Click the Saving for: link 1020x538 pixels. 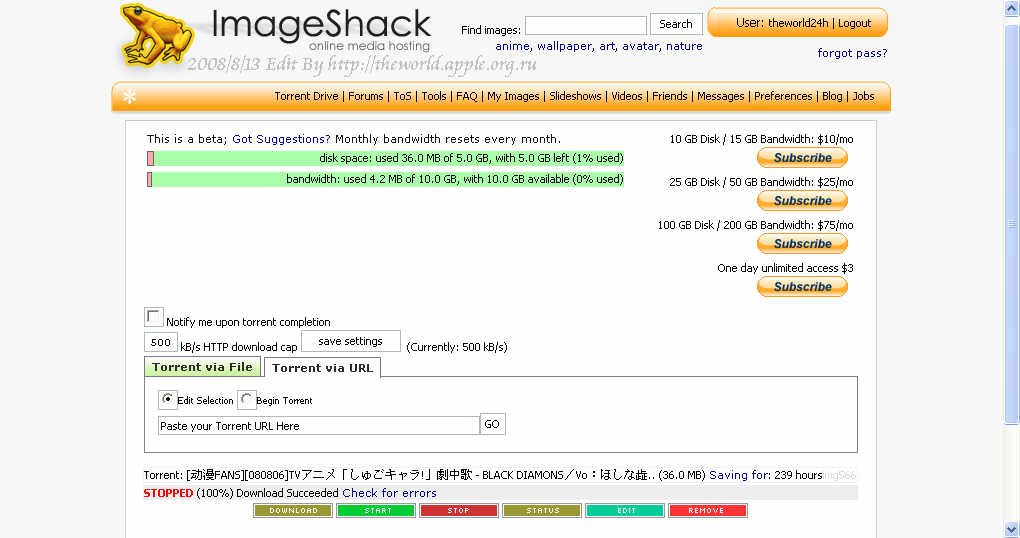[740, 475]
